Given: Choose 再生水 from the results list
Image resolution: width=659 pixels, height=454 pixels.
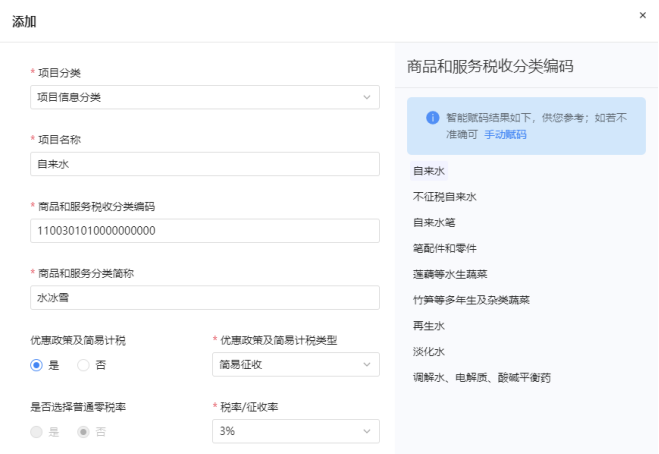Looking at the screenshot, I should pyautogui.click(x=429, y=326).
